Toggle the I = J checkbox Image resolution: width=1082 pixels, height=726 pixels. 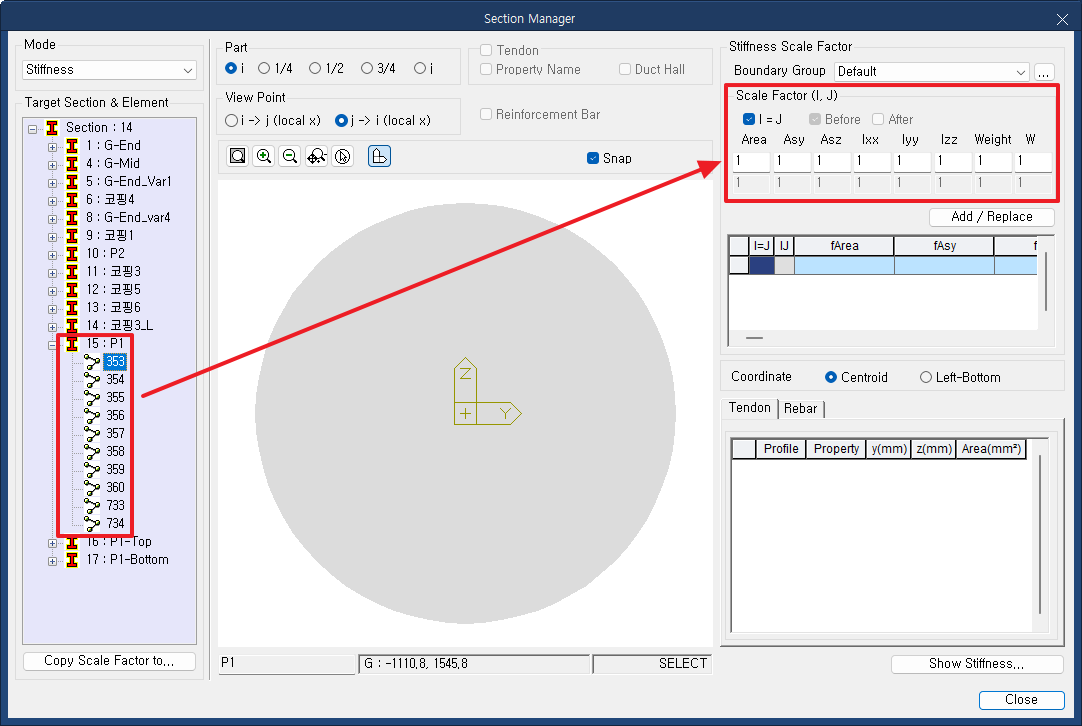(x=749, y=119)
